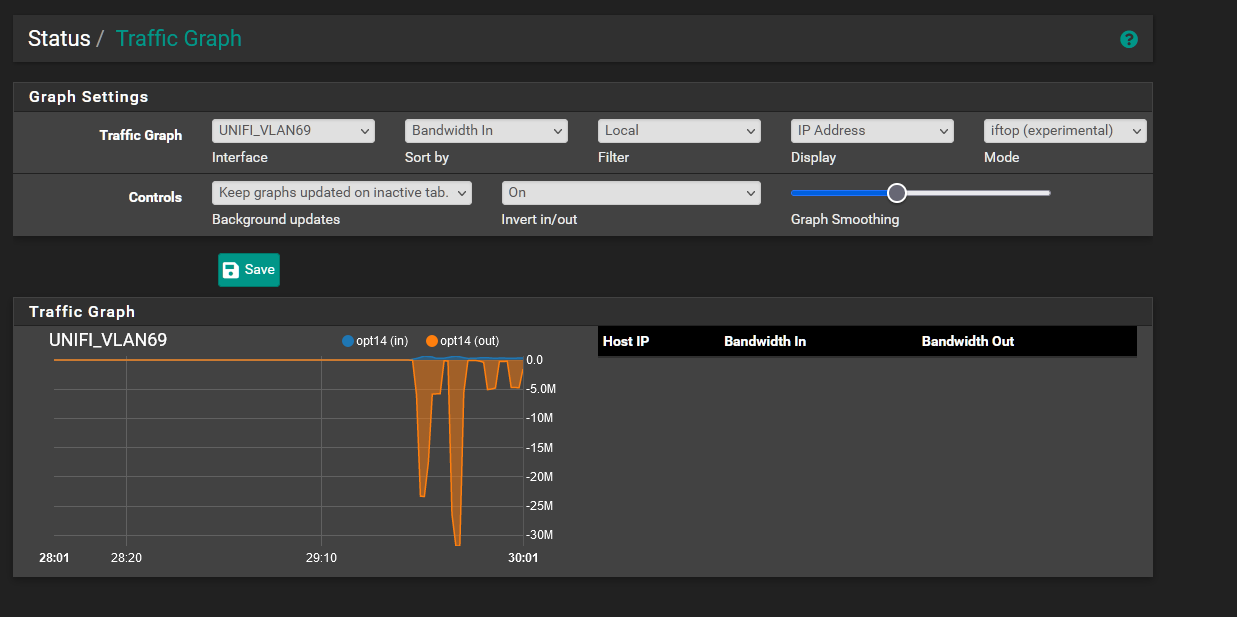Image resolution: width=1237 pixels, height=617 pixels.
Task: Open the Background updates dropdown
Action: coord(342,193)
